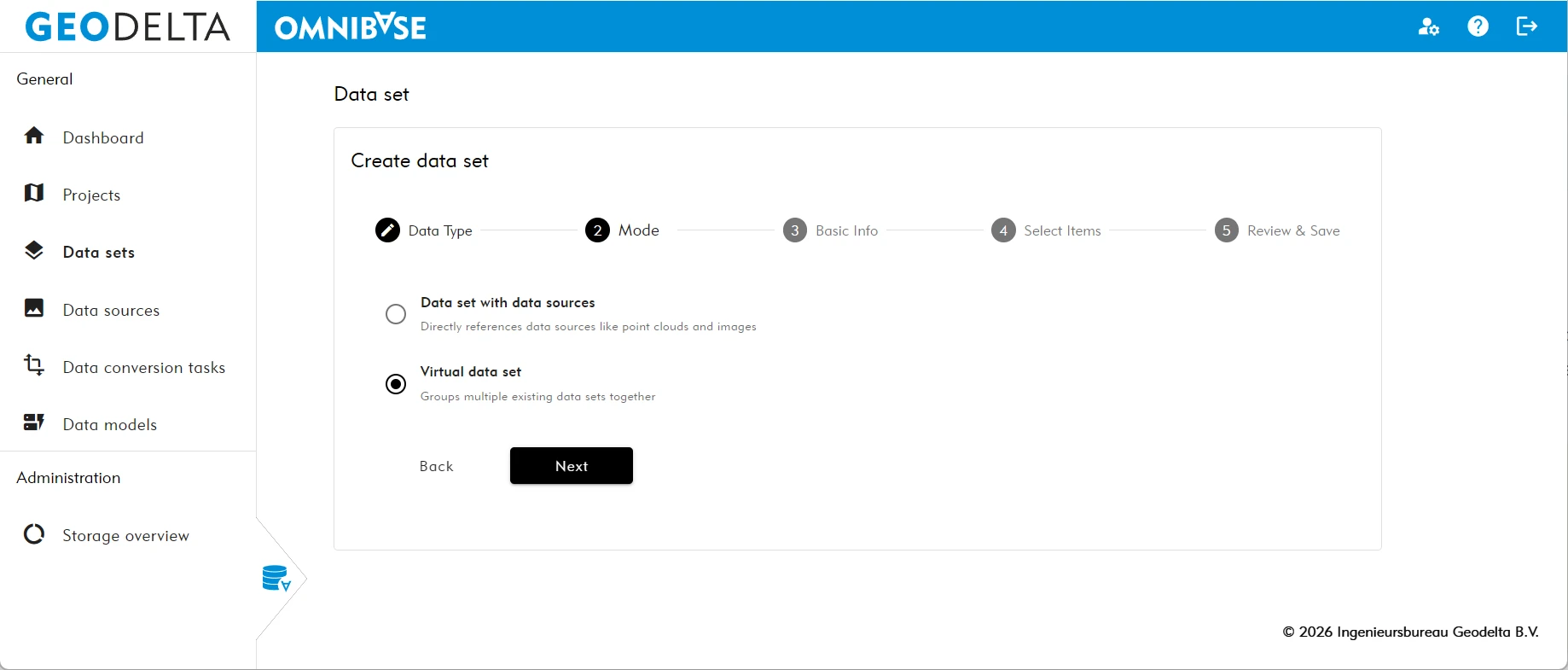
Task: Collapse sidebar using the database handle
Action: tap(276, 579)
